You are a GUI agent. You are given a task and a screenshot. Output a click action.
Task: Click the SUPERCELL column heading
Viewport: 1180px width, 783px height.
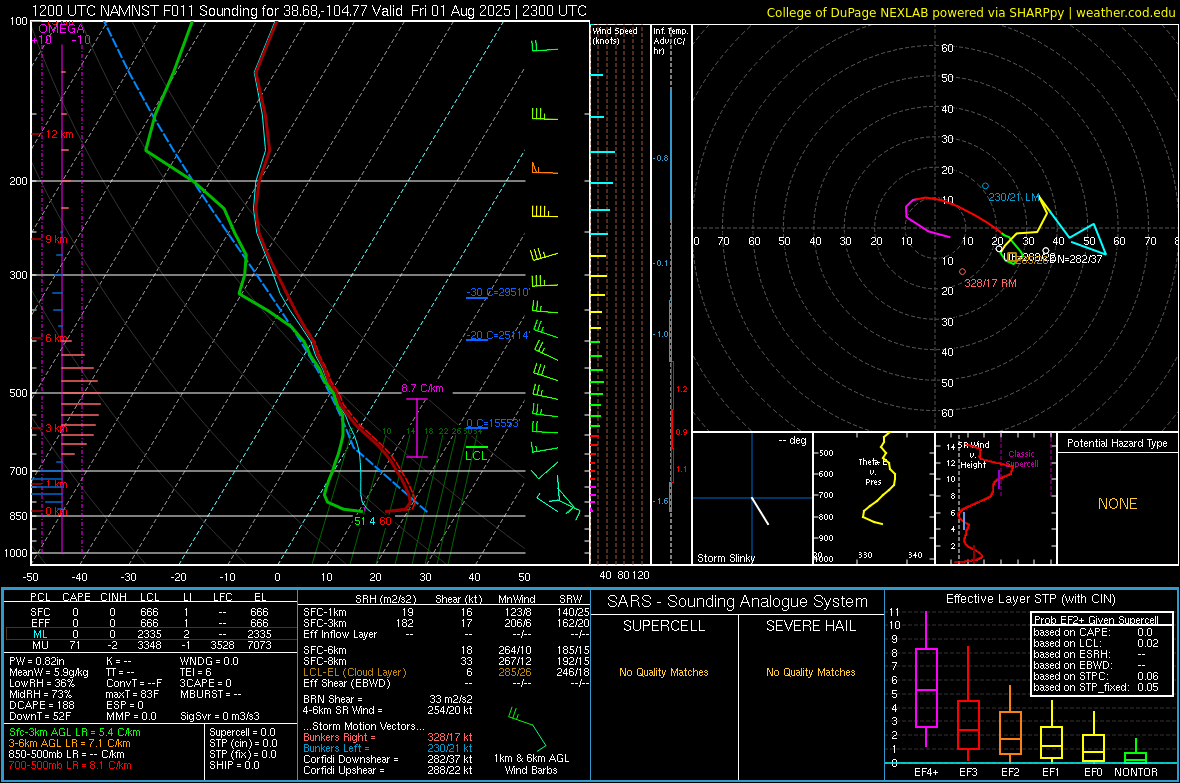(x=664, y=626)
